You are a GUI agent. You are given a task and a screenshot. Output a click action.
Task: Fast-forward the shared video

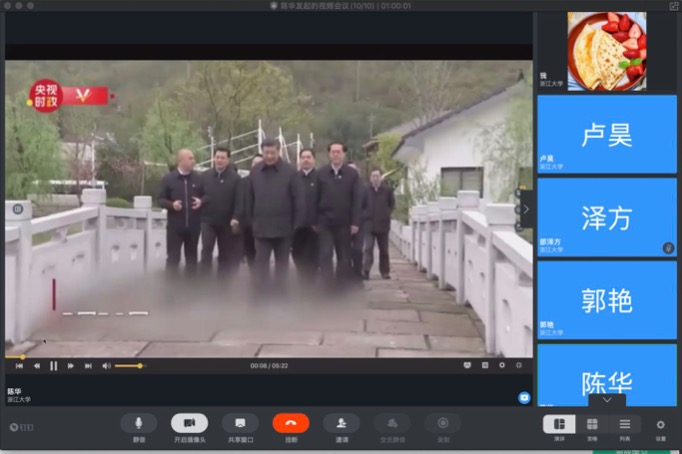pos(70,366)
